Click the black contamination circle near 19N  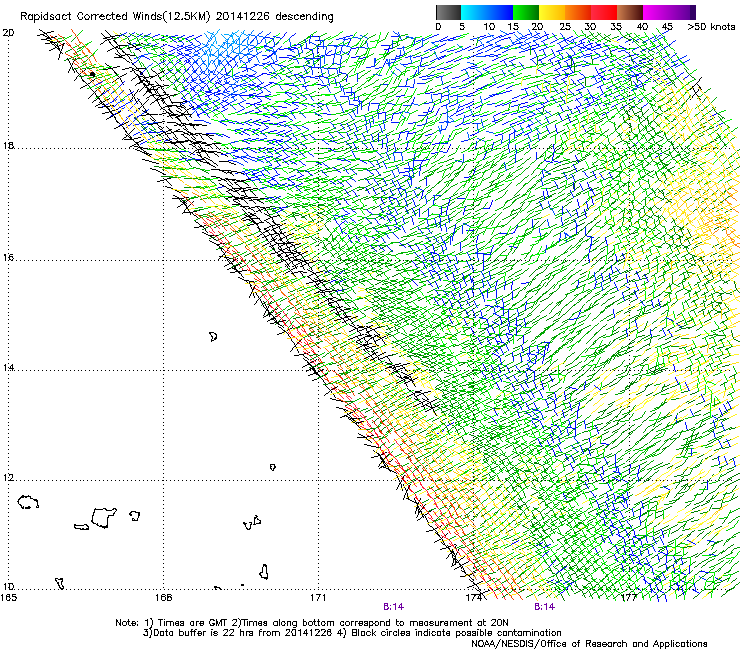tap(92, 74)
